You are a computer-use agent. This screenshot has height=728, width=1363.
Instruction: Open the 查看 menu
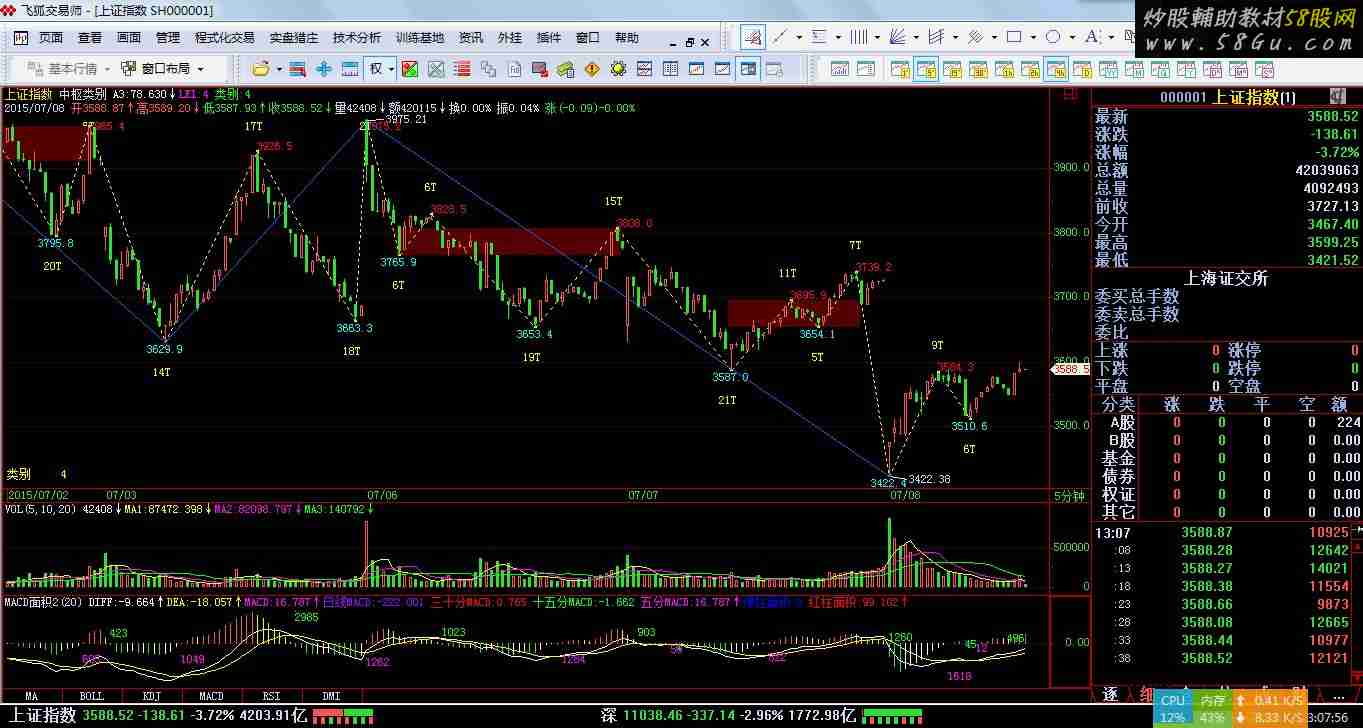coord(90,37)
